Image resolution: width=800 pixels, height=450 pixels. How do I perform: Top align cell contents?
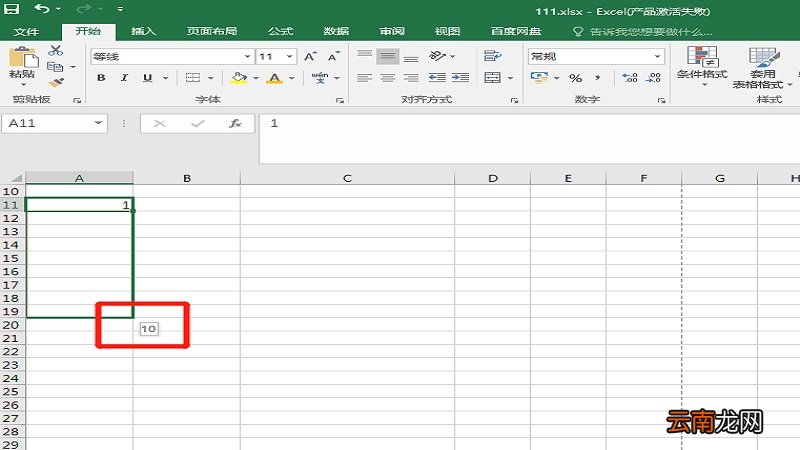(x=364, y=56)
